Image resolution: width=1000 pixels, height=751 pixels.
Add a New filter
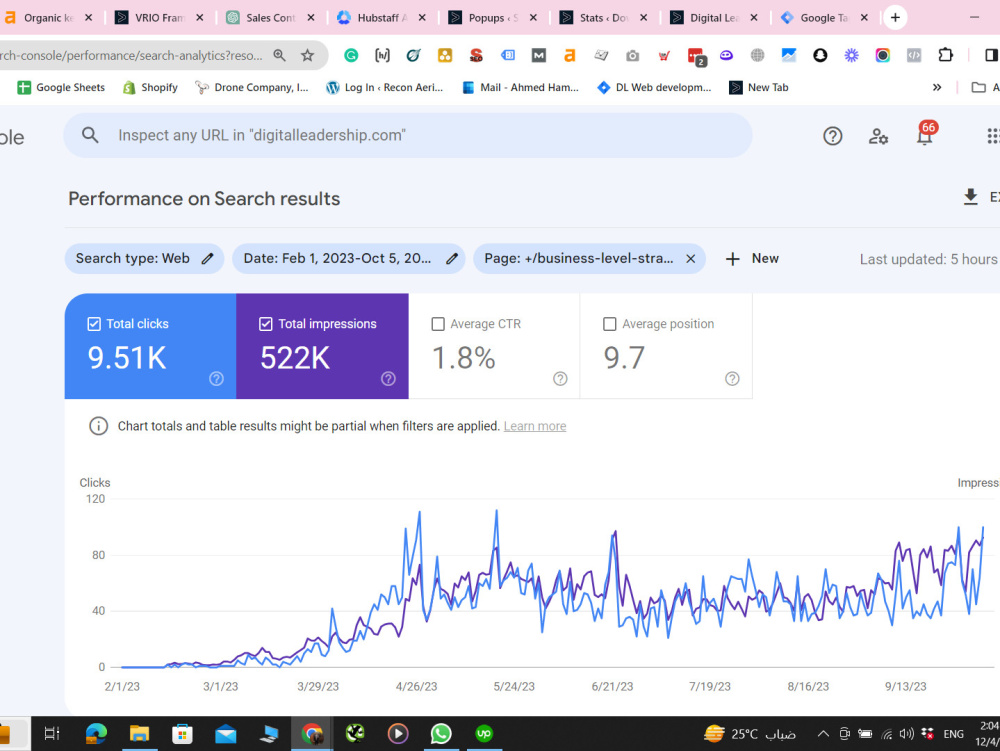point(752,258)
